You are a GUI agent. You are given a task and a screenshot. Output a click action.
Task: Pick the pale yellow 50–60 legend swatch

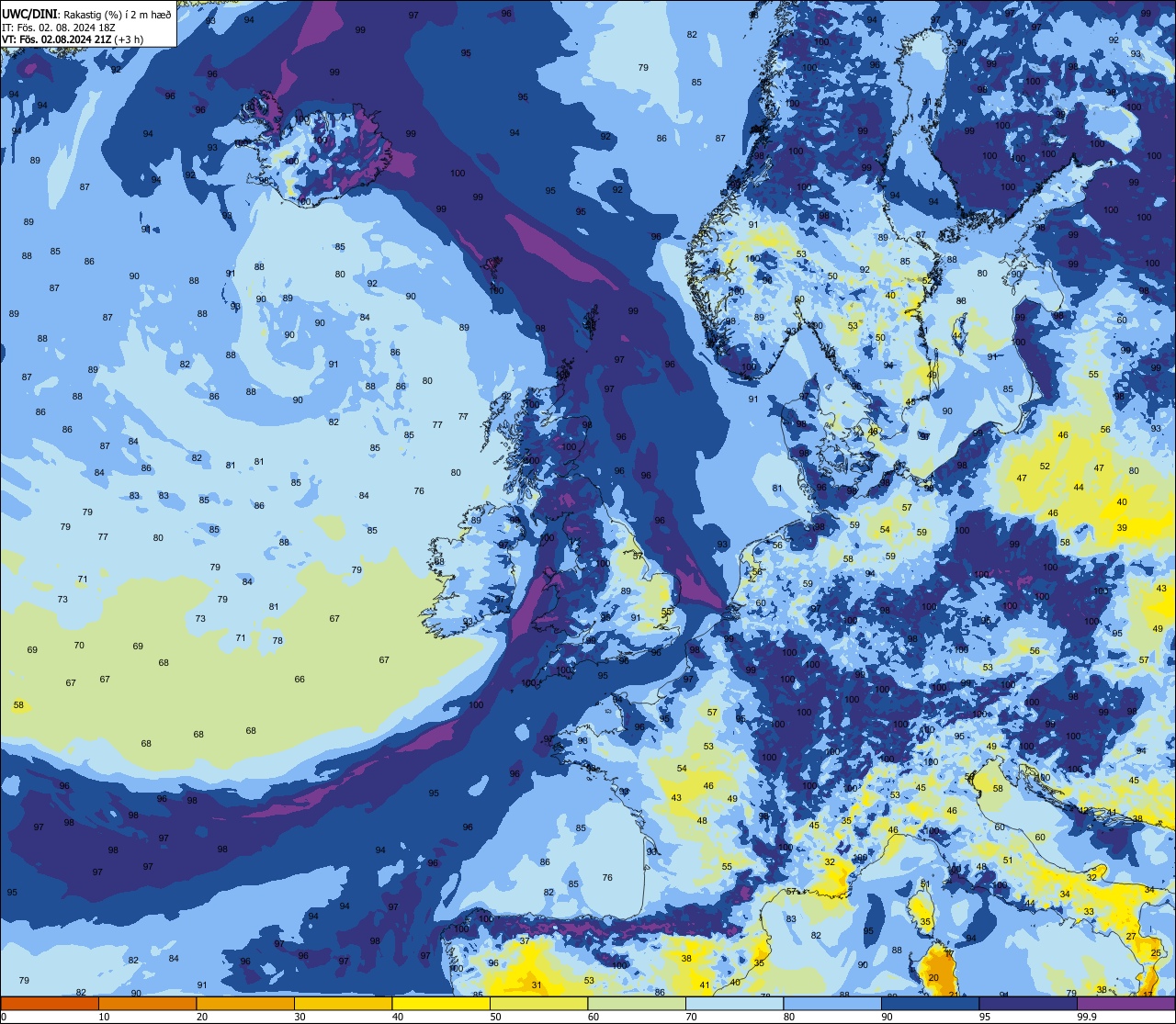coord(538,1003)
